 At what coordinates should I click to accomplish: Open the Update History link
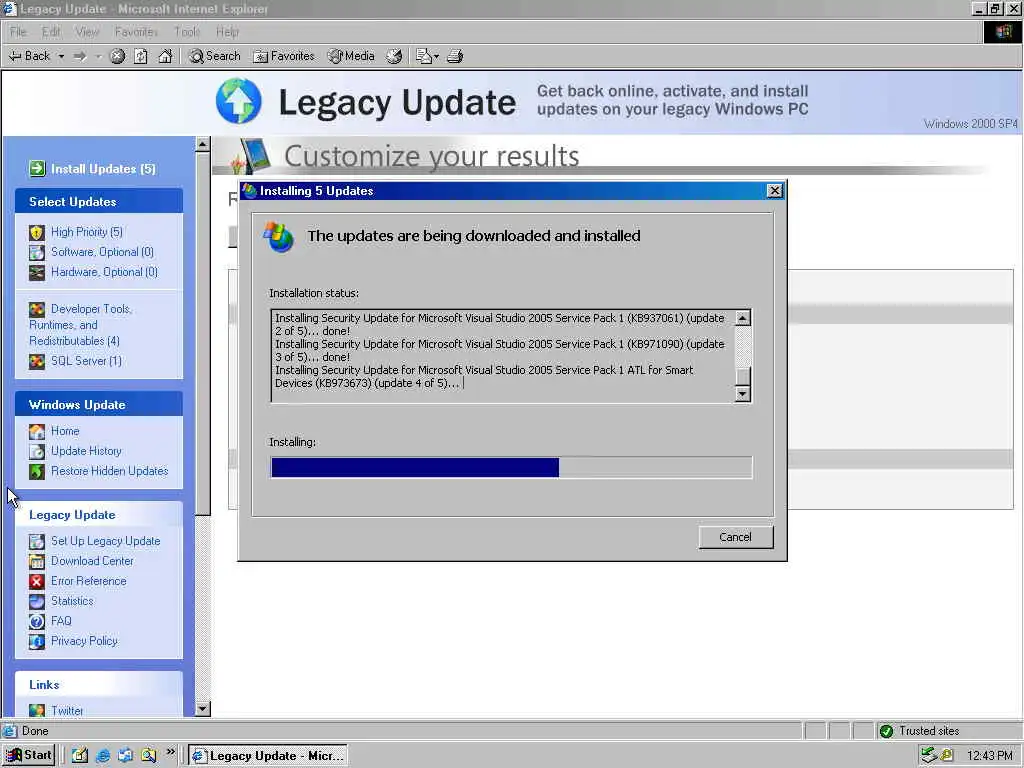pos(86,451)
